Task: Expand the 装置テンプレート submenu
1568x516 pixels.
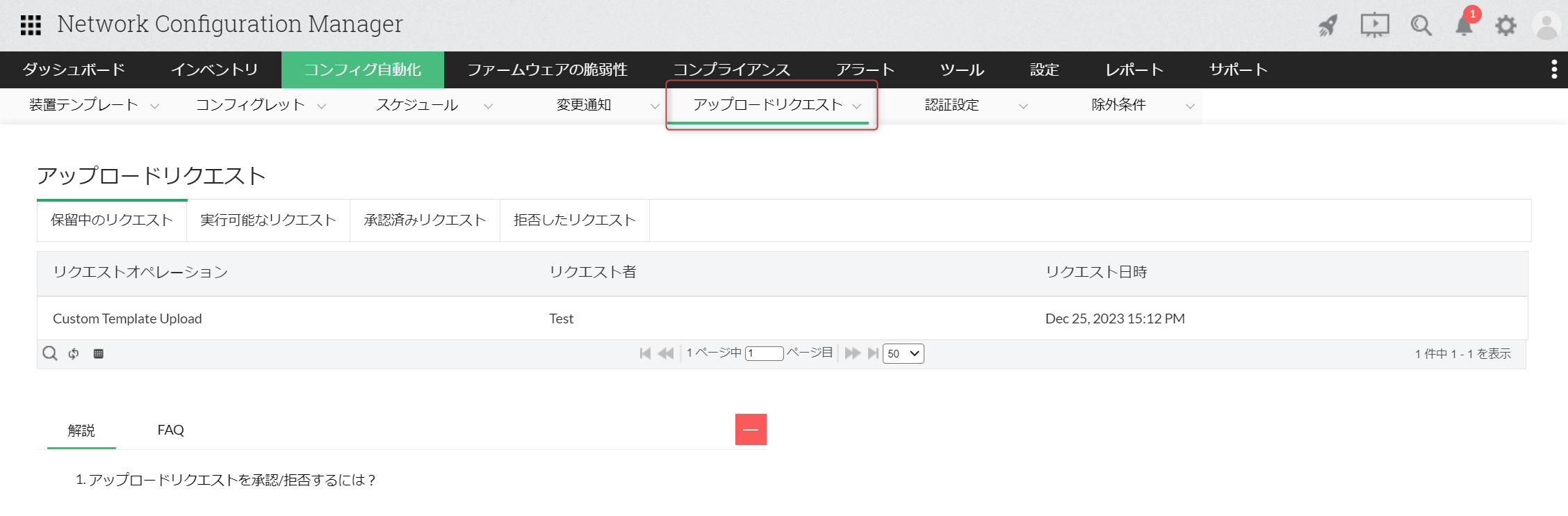Action: click(x=154, y=106)
